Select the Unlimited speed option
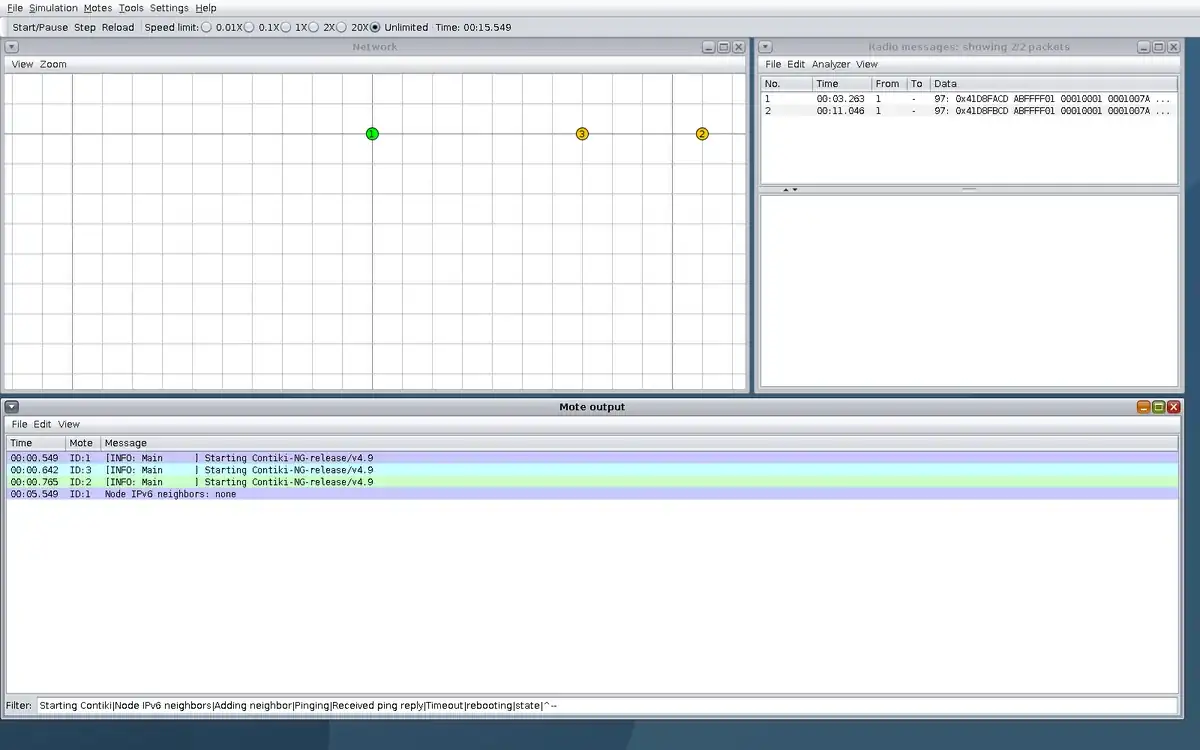 (399, 27)
